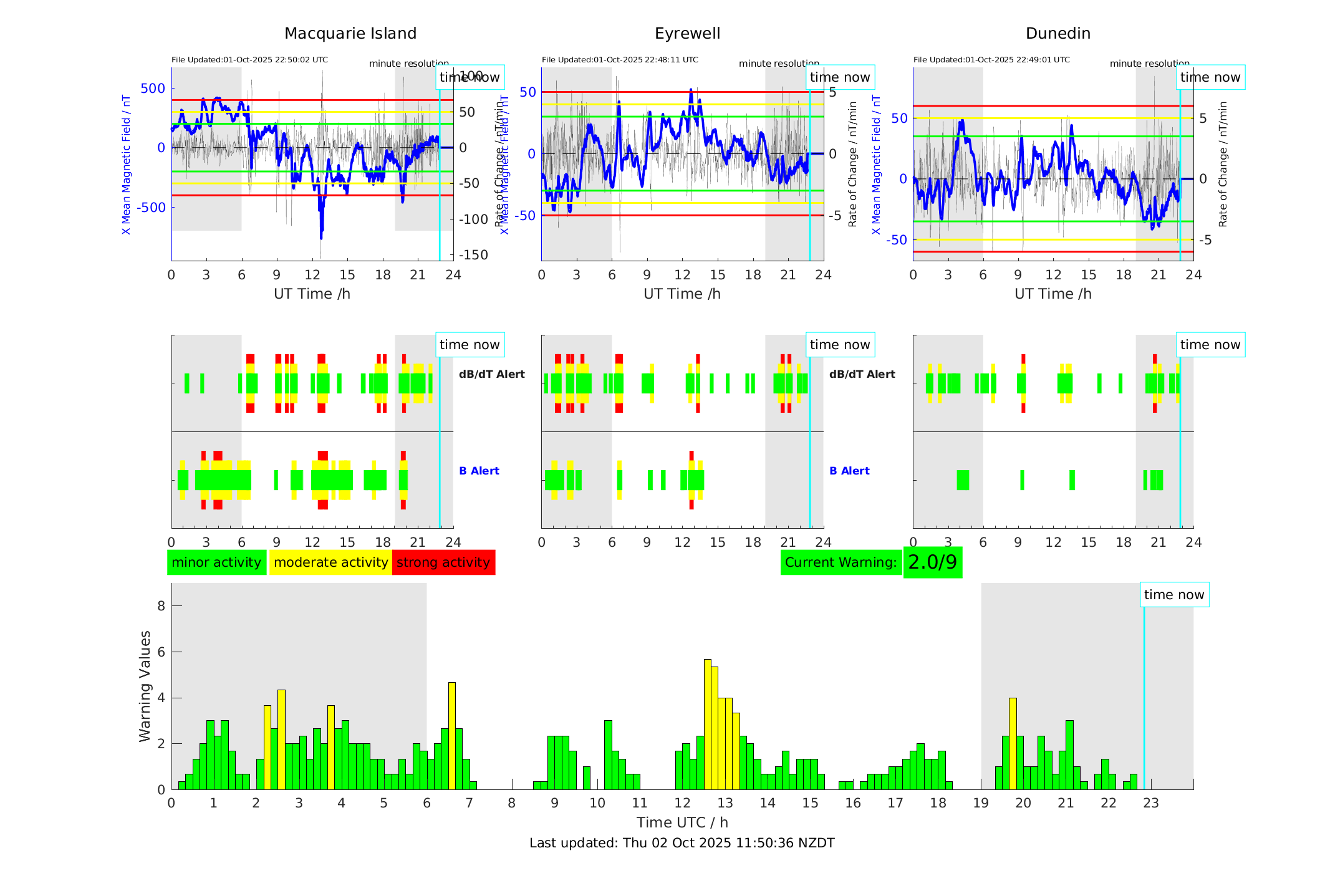Click the Current Warning label
Image resolution: width=1320 pixels, height=896 pixels.
click(x=841, y=562)
